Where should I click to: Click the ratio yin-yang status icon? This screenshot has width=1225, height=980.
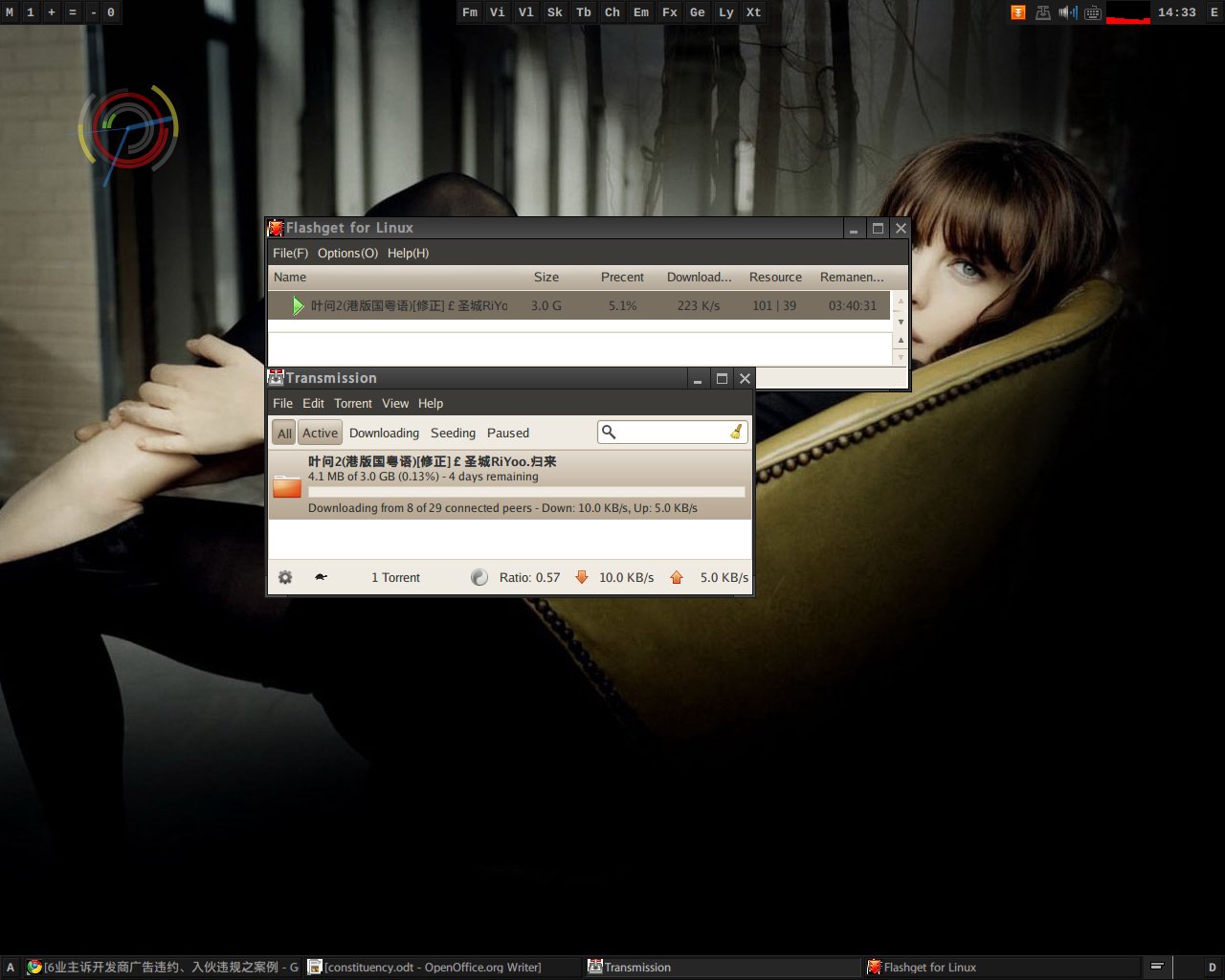479,577
